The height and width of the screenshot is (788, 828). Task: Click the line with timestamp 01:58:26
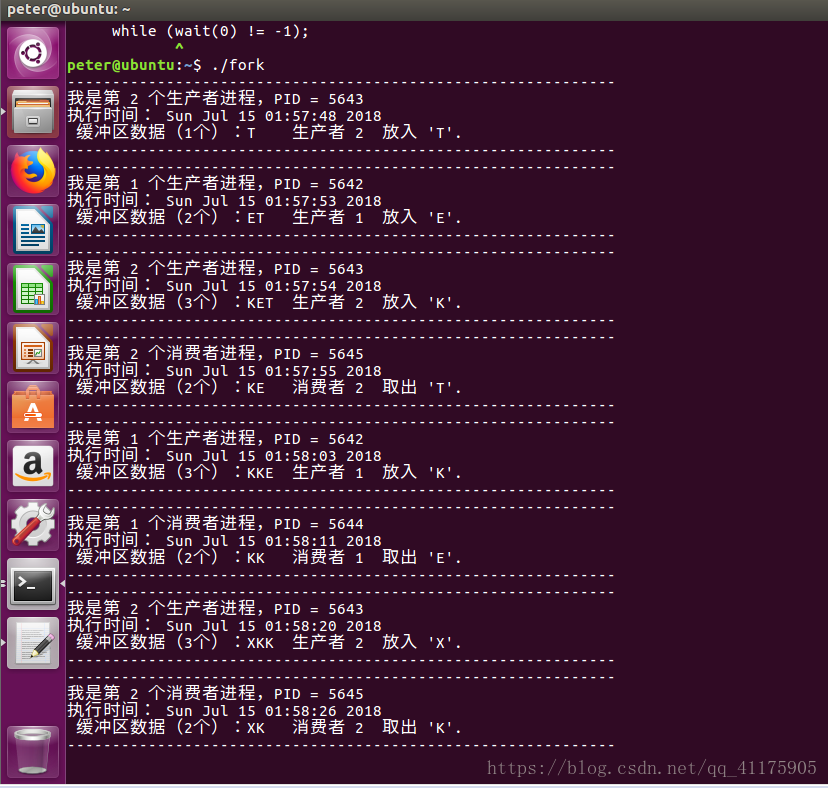[x=224, y=711]
